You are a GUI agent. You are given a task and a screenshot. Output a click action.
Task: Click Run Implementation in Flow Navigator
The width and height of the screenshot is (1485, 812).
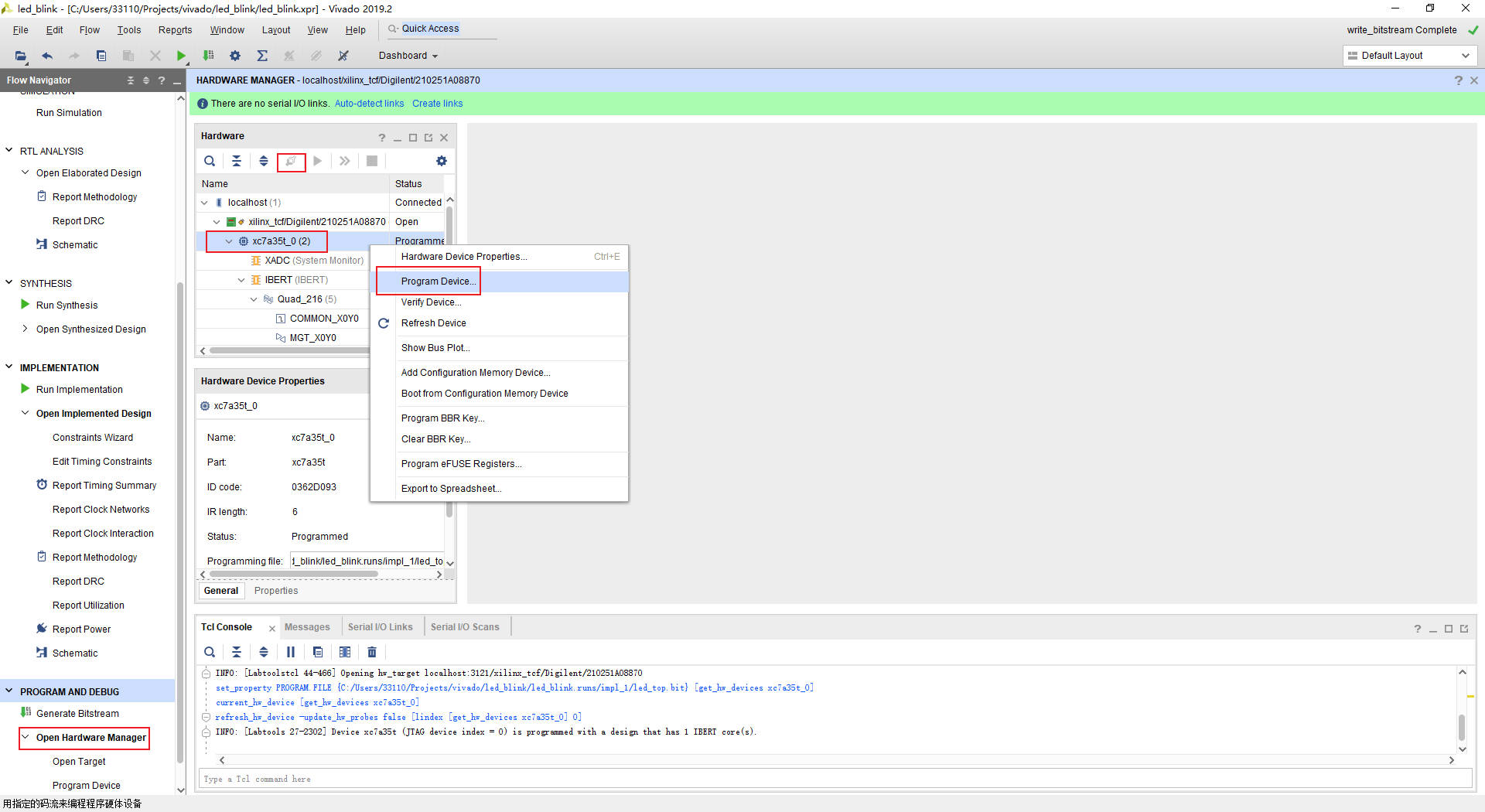[x=79, y=390]
